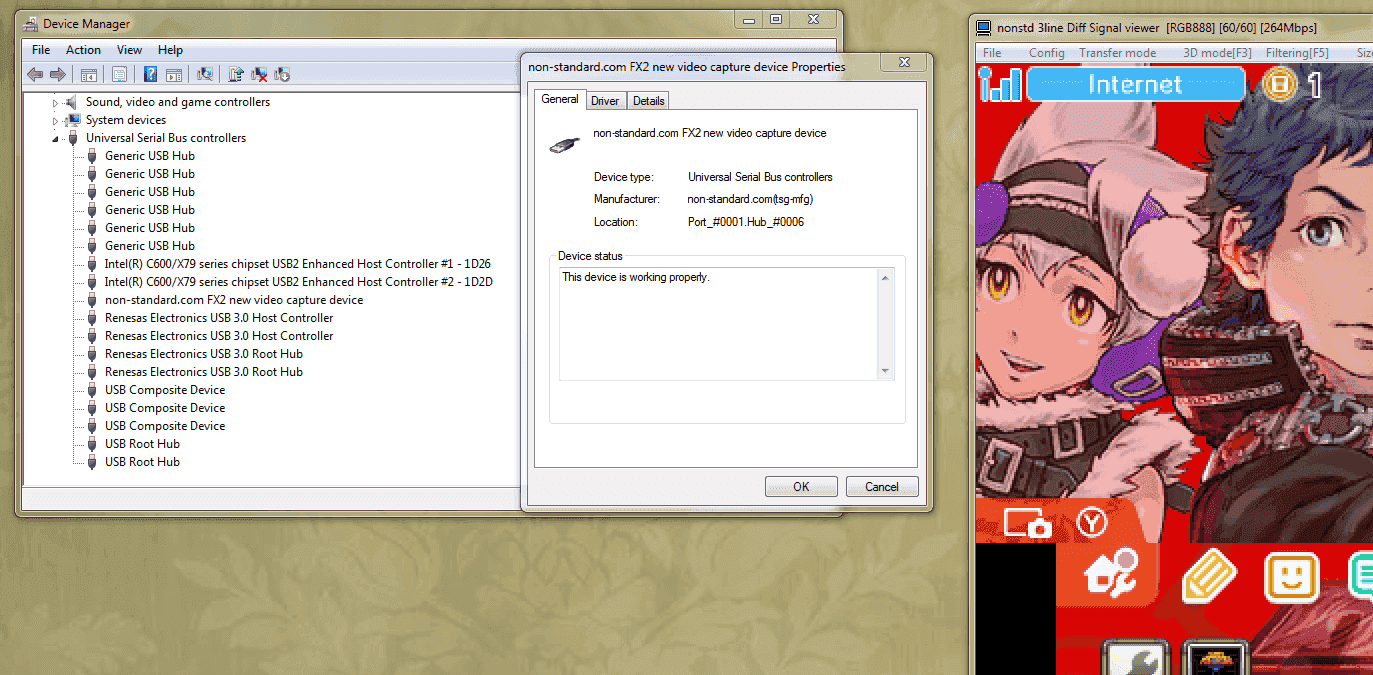Image resolution: width=1373 pixels, height=675 pixels.
Task: Open the File menu in Device Manager
Action: (41, 50)
